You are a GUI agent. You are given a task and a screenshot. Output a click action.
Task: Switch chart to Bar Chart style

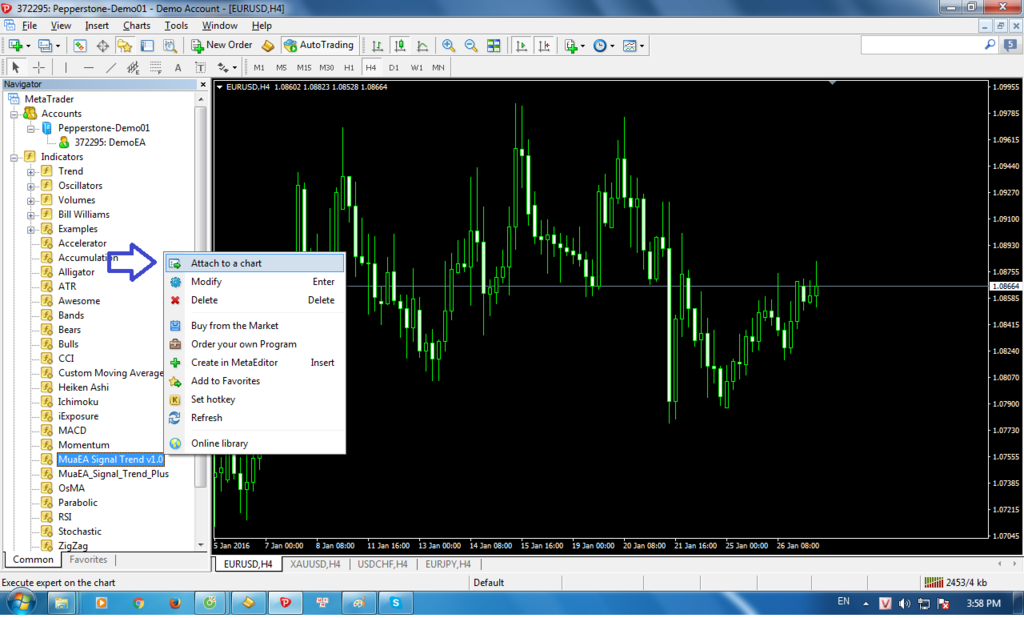click(x=377, y=45)
